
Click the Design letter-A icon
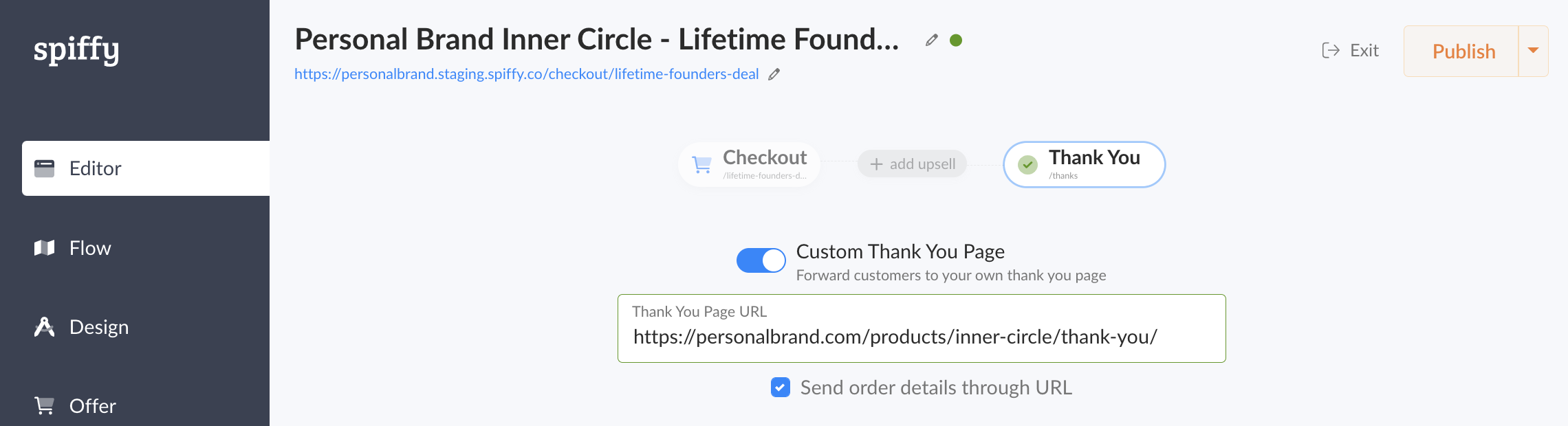pos(44,327)
